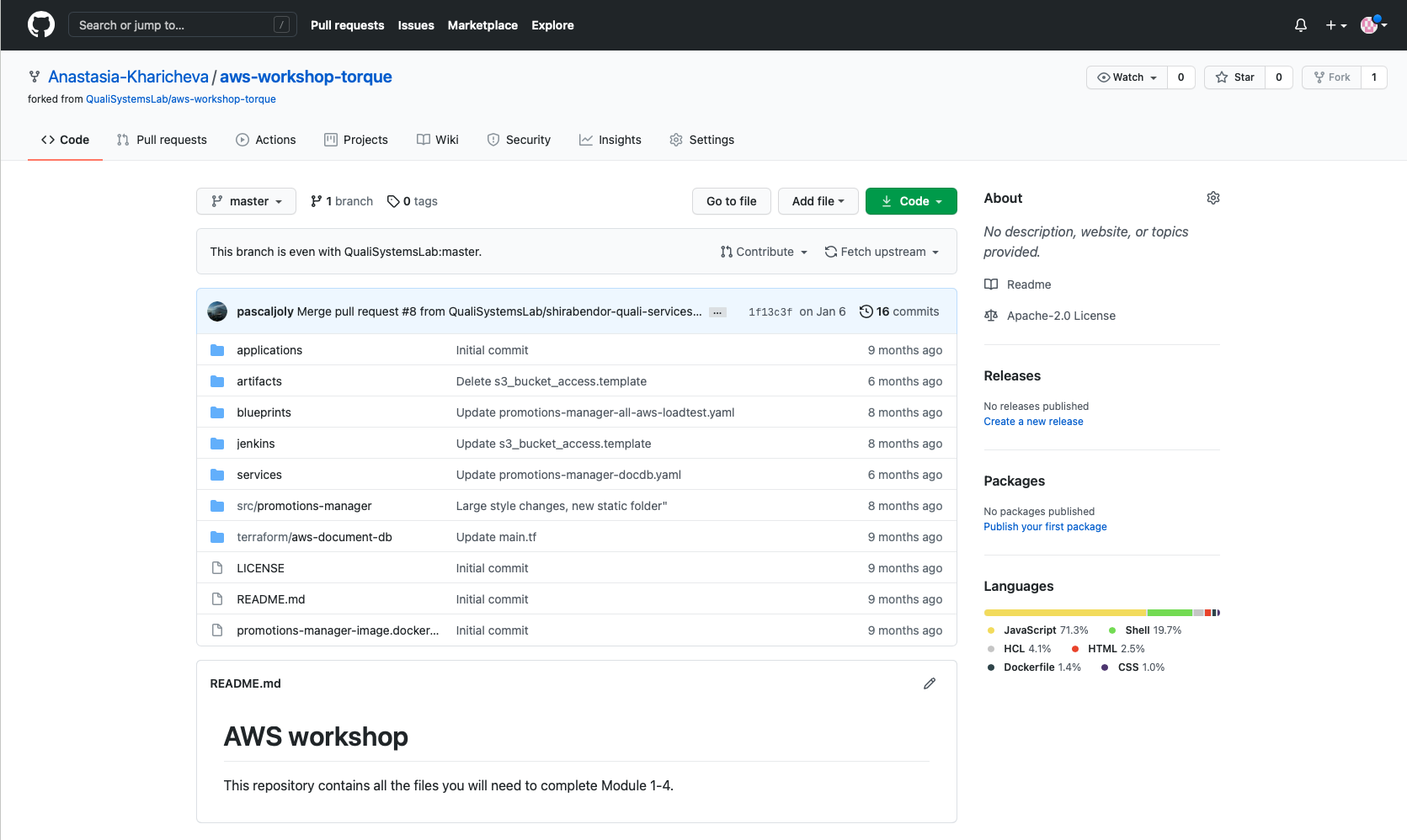Edit README with the pencil icon
Viewport: 1407px width, 840px height.
point(930,683)
